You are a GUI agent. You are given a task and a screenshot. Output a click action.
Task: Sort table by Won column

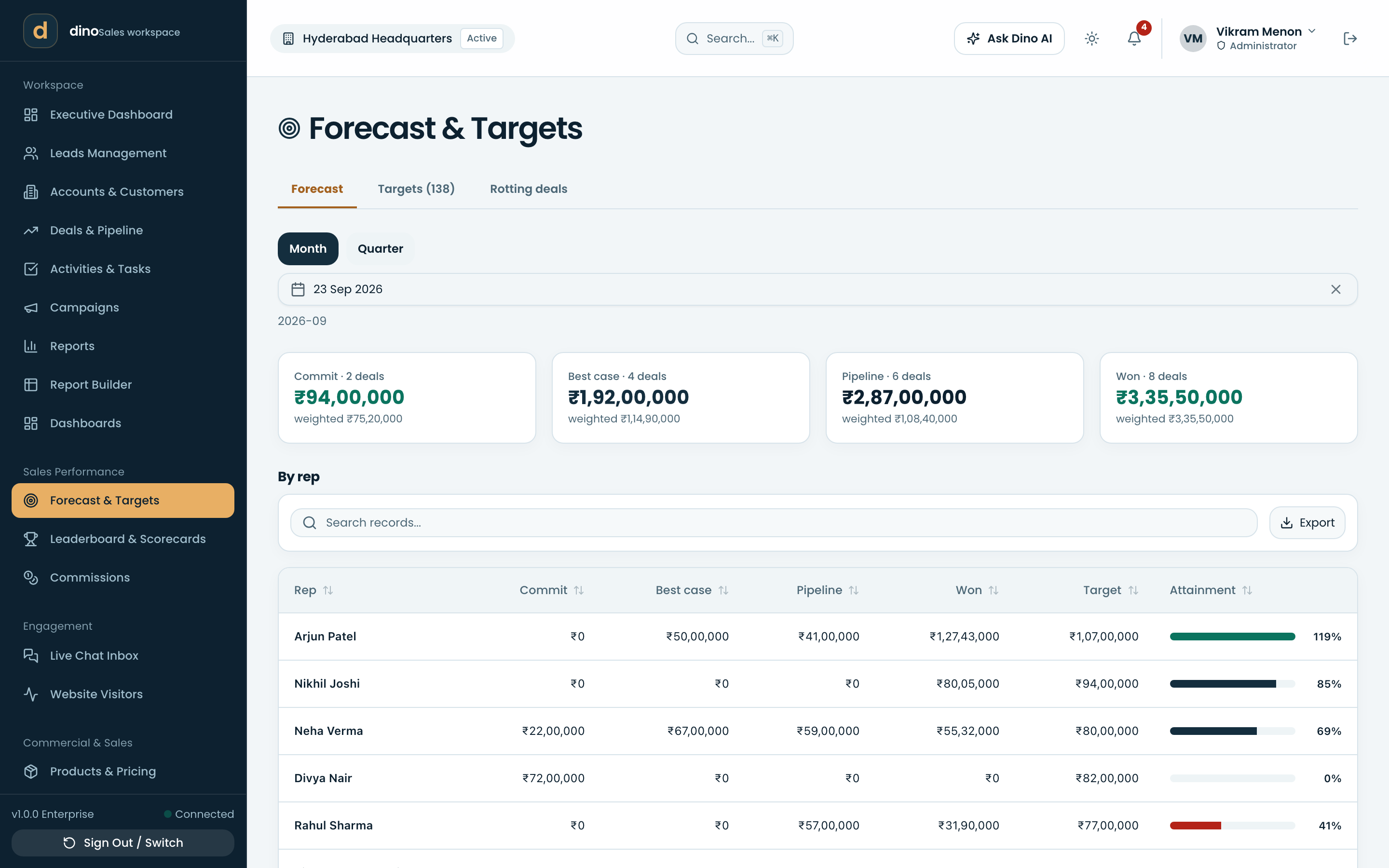click(978, 590)
